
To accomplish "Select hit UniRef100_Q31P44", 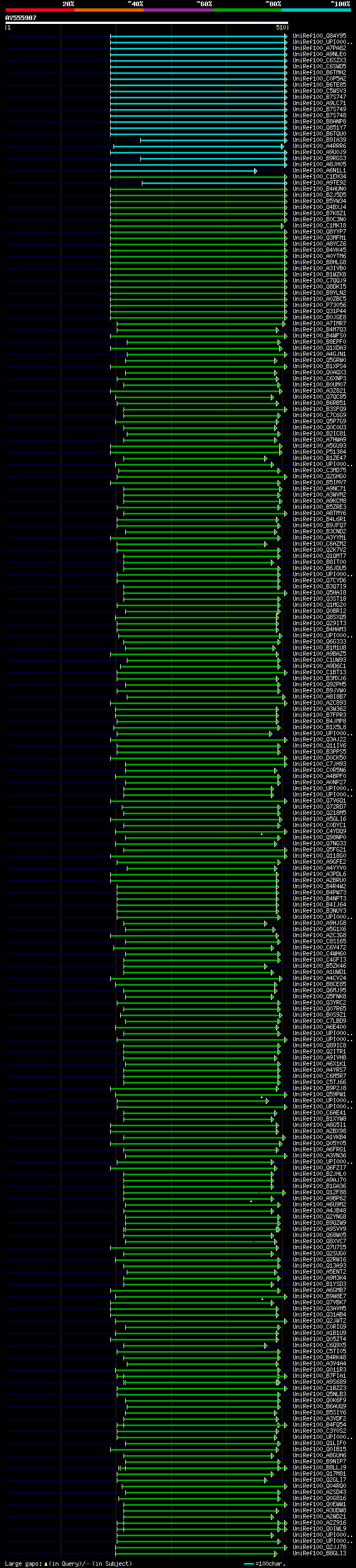I will (319, 311).
